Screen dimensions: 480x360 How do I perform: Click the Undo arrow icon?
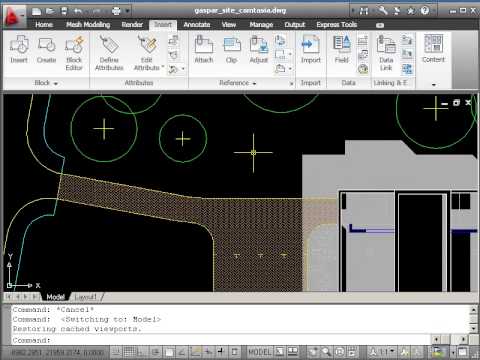pos(78,11)
